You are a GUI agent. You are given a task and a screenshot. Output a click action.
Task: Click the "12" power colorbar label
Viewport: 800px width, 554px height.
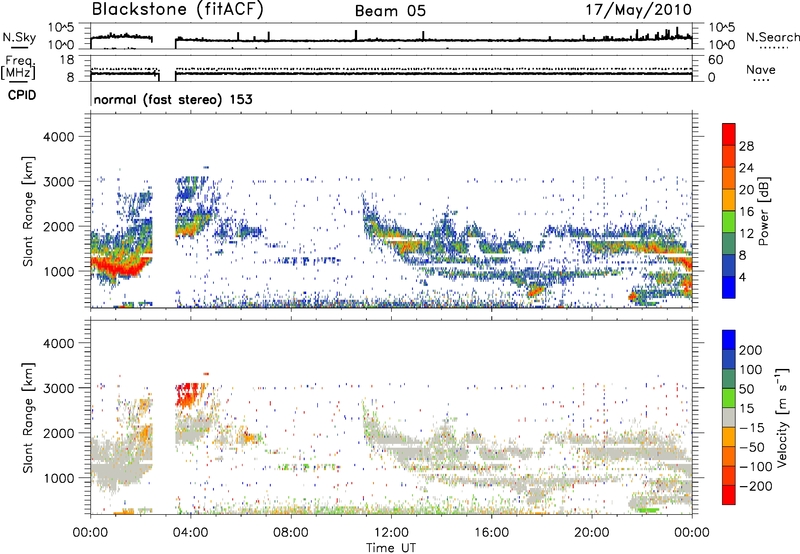pos(746,234)
